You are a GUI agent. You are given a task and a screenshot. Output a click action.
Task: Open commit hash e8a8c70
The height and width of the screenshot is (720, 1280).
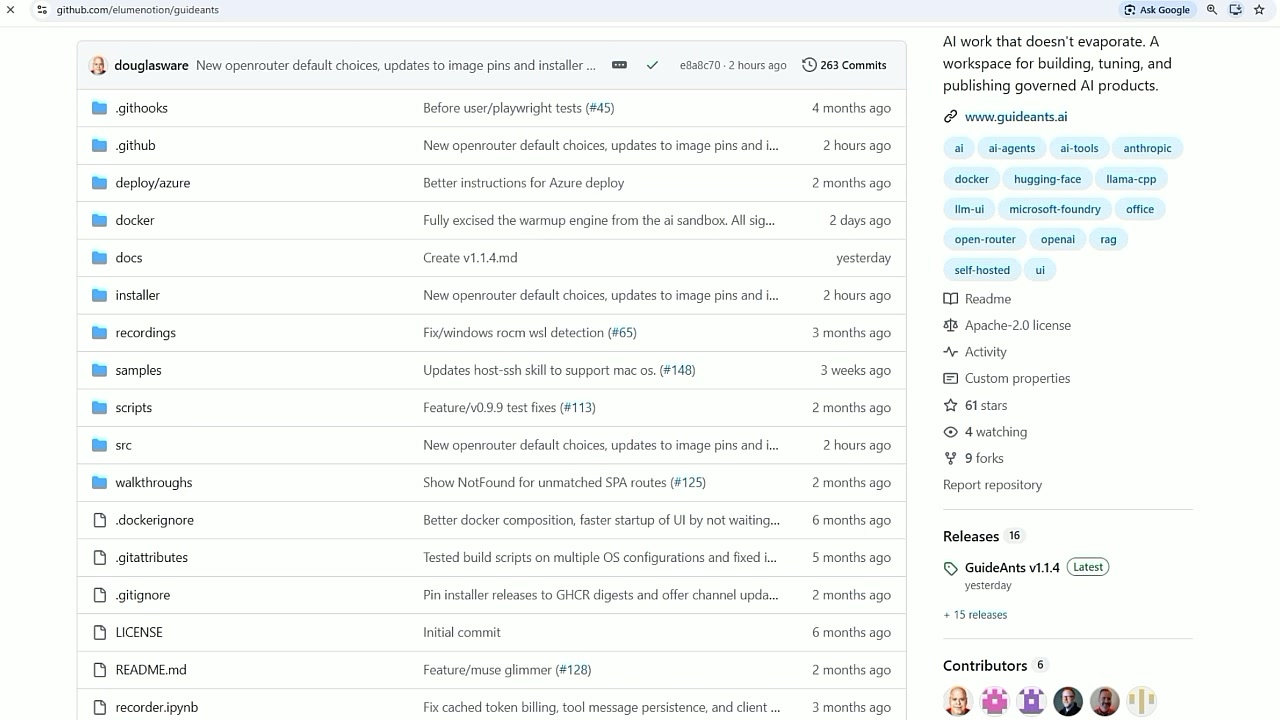(x=700, y=65)
